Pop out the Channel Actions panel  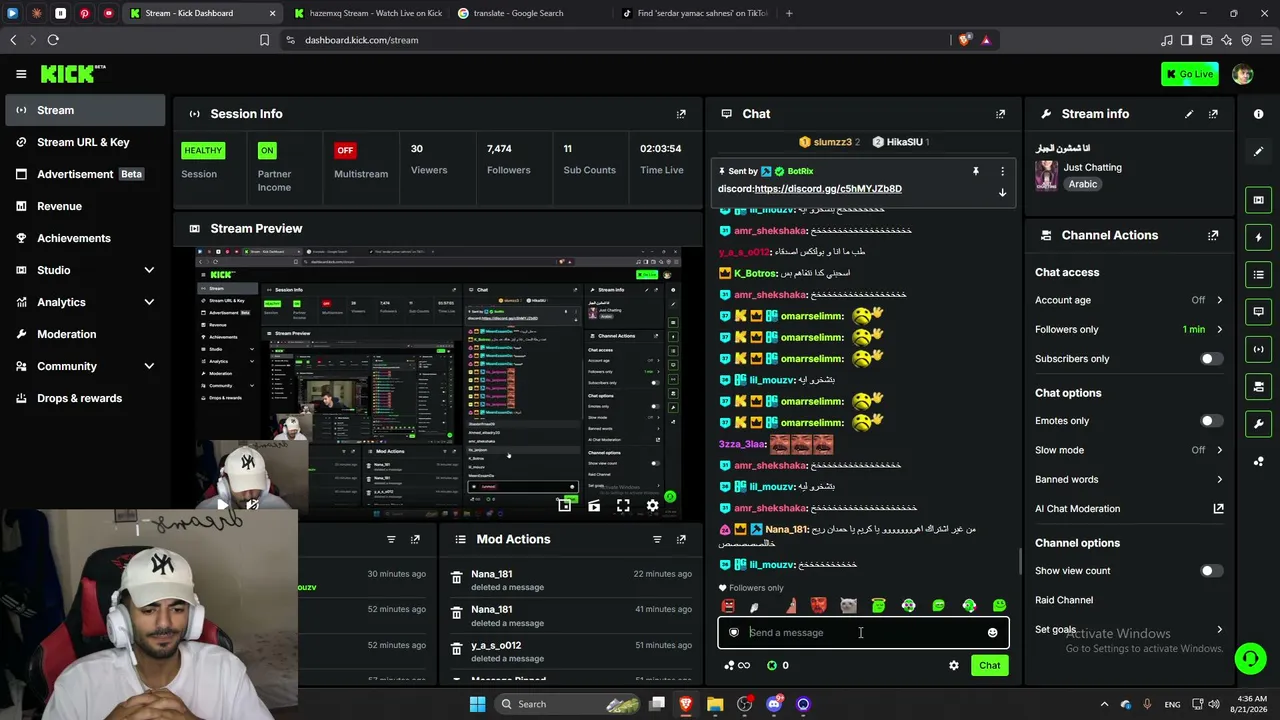tap(1213, 235)
